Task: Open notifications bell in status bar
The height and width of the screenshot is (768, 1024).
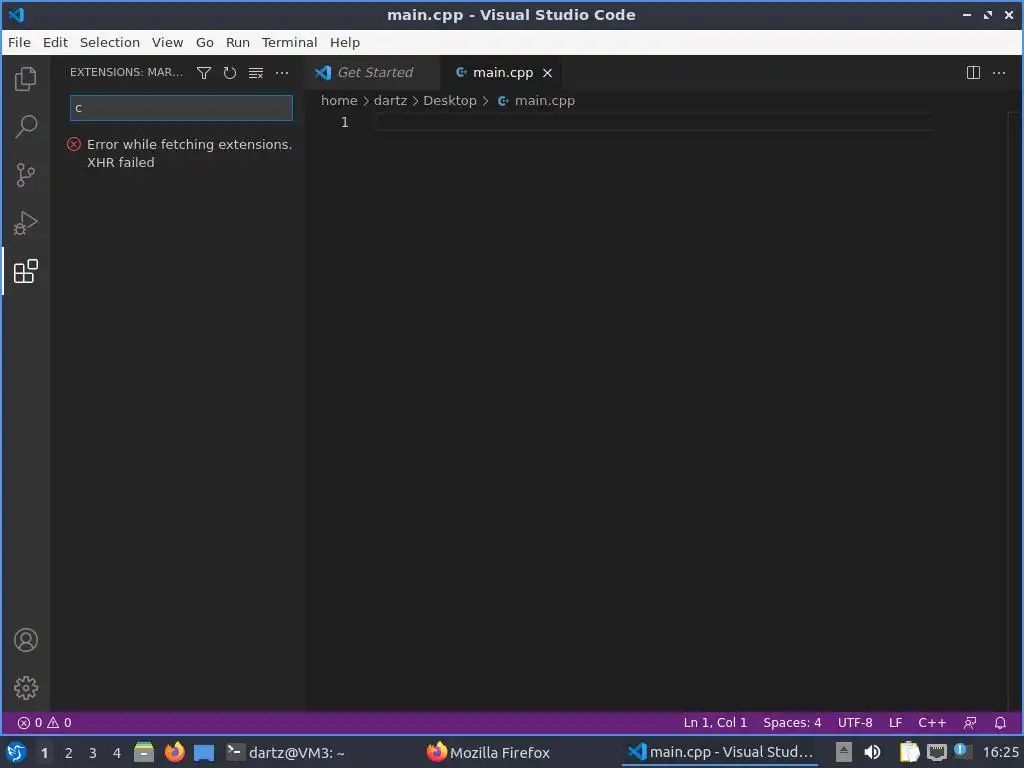Action: [x=1000, y=722]
